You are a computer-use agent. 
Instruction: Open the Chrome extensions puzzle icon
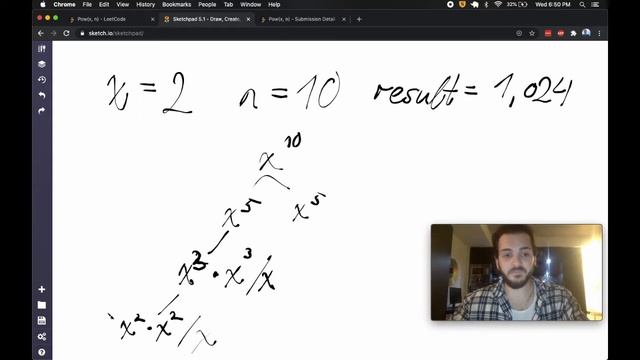pyautogui.click(x=573, y=33)
